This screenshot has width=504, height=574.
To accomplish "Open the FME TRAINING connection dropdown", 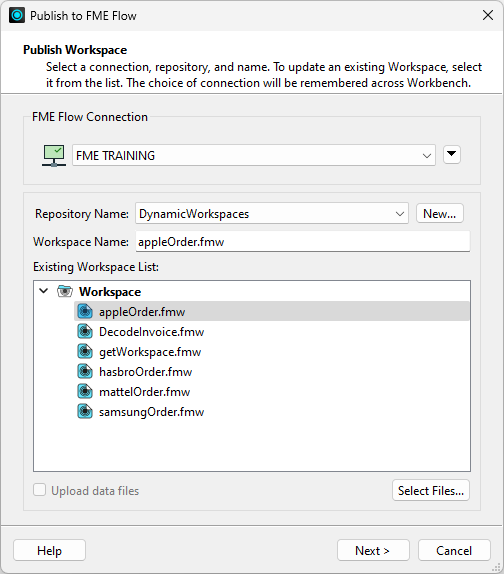I will coord(254,155).
